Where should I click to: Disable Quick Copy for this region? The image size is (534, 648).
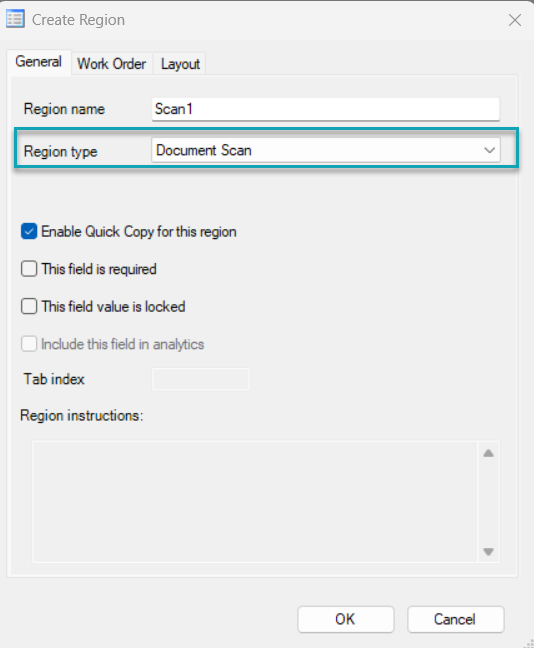[29, 231]
